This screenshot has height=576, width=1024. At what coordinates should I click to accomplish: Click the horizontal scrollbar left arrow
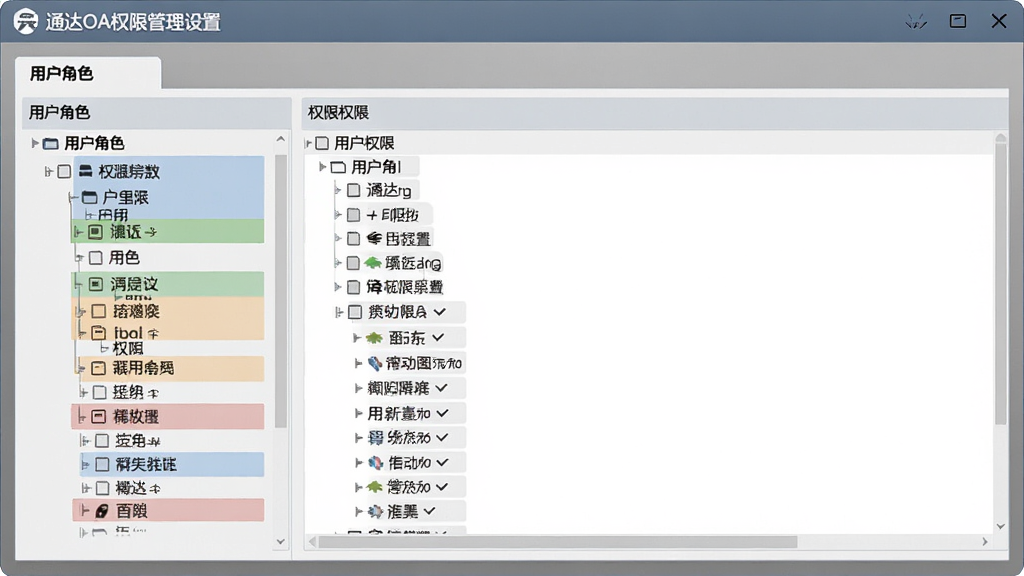click(x=312, y=541)
